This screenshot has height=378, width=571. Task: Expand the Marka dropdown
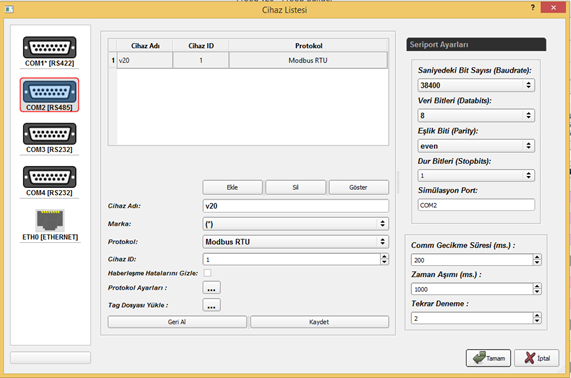coord(295,224)
